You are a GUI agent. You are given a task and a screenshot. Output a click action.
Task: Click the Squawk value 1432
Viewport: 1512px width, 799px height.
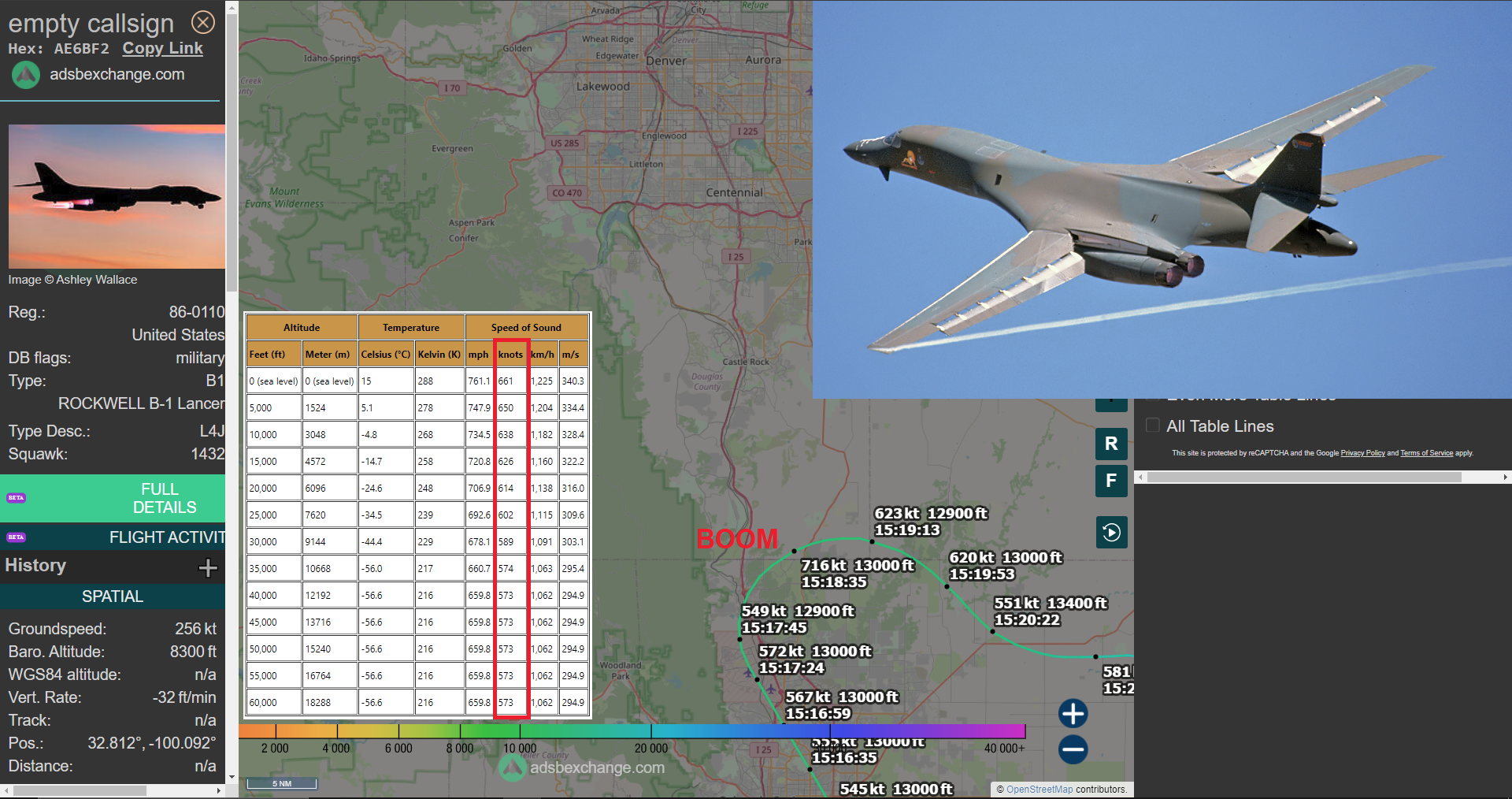click(208, 454)
